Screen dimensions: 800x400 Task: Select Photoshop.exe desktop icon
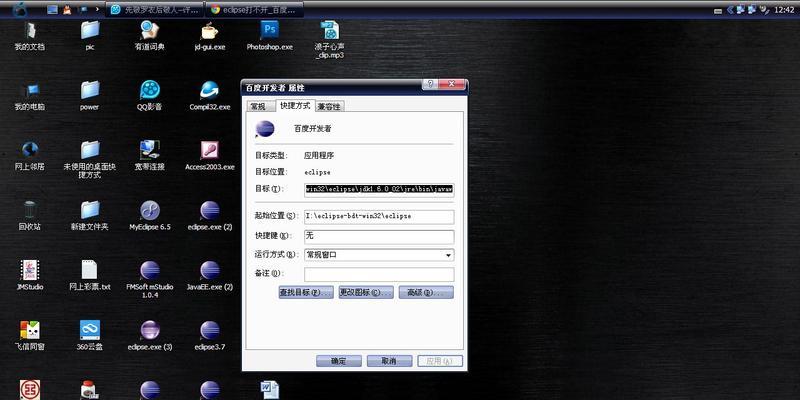[x=269, y=35]
